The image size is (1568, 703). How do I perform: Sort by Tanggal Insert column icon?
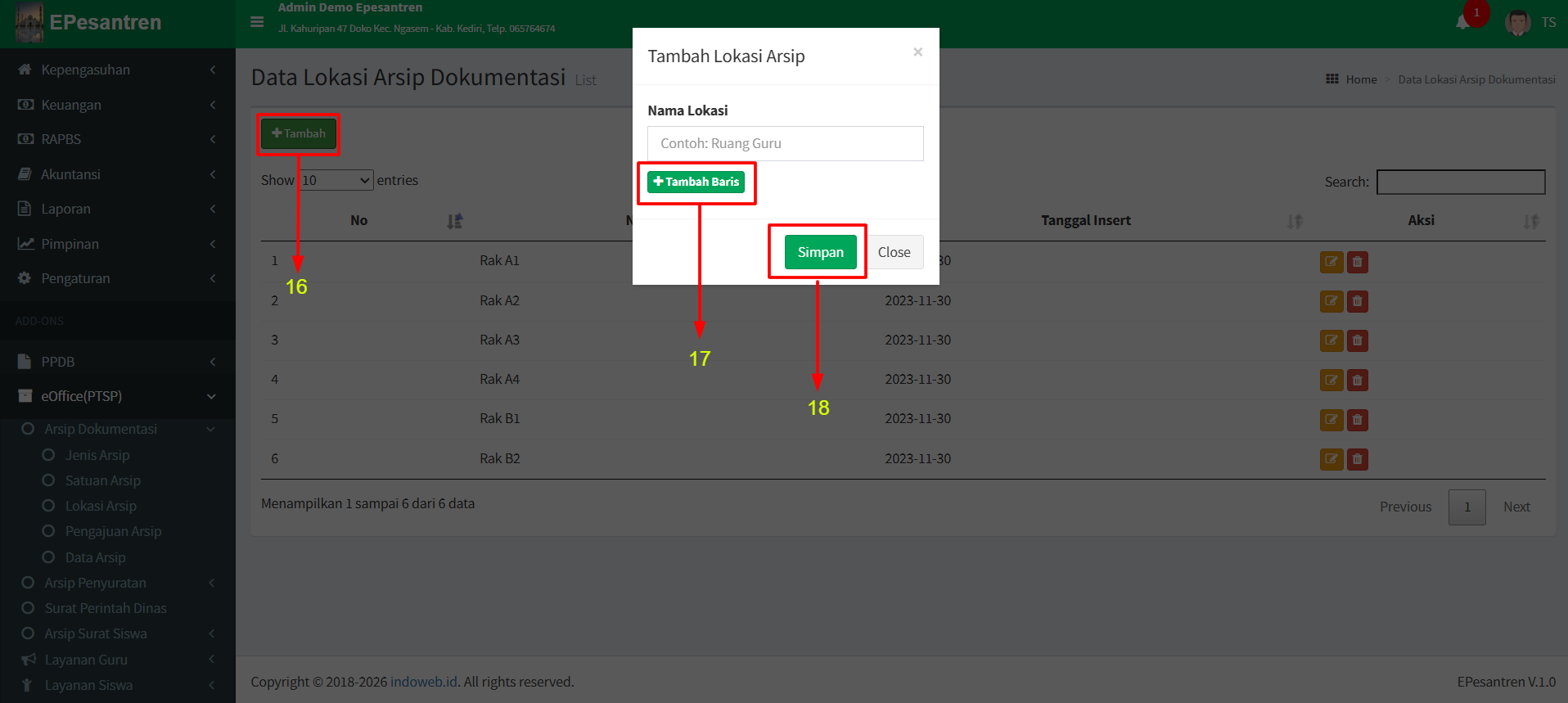(1294, 221)
